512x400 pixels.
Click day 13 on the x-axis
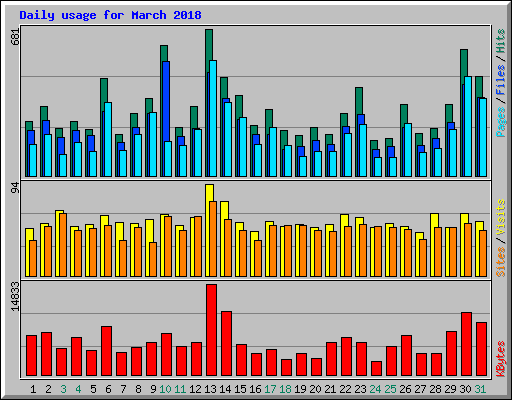(x=210, y=389)
